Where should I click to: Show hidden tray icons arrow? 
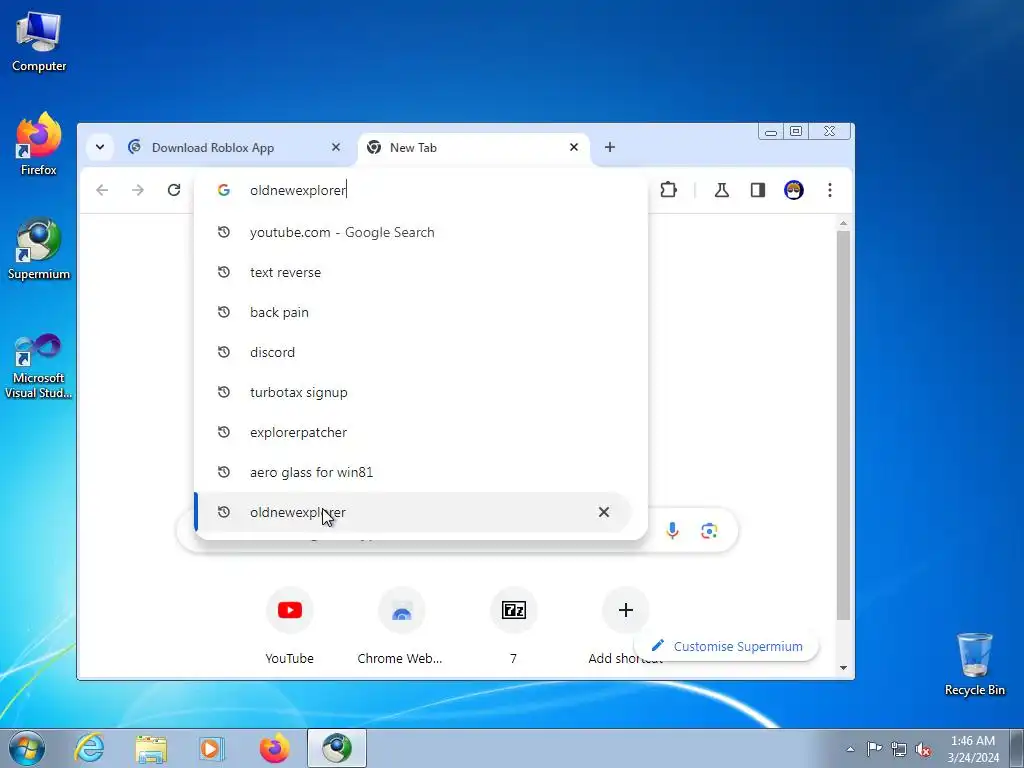[850, 749]
